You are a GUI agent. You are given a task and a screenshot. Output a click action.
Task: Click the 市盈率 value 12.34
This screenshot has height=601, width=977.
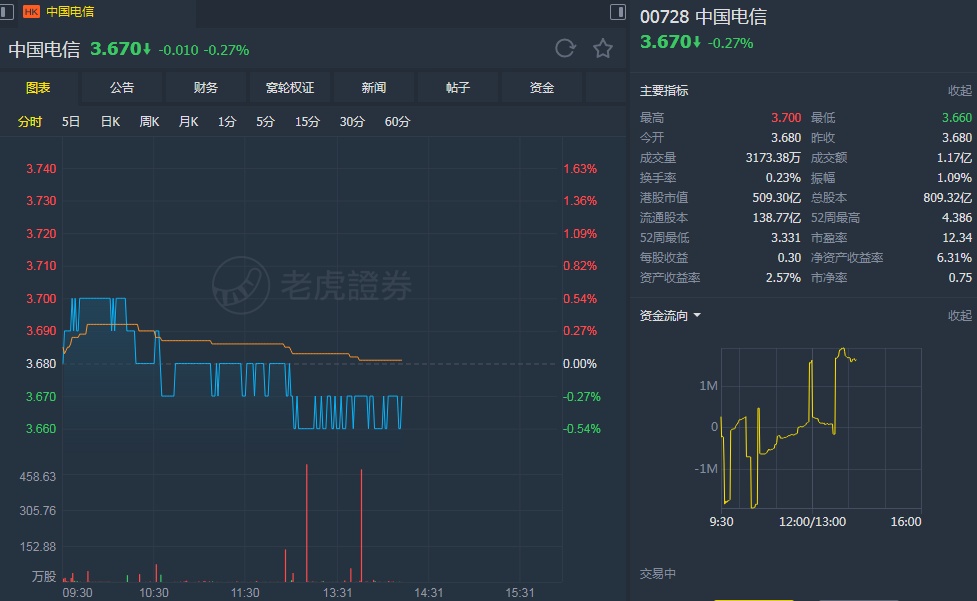click(x=957, y=237)
